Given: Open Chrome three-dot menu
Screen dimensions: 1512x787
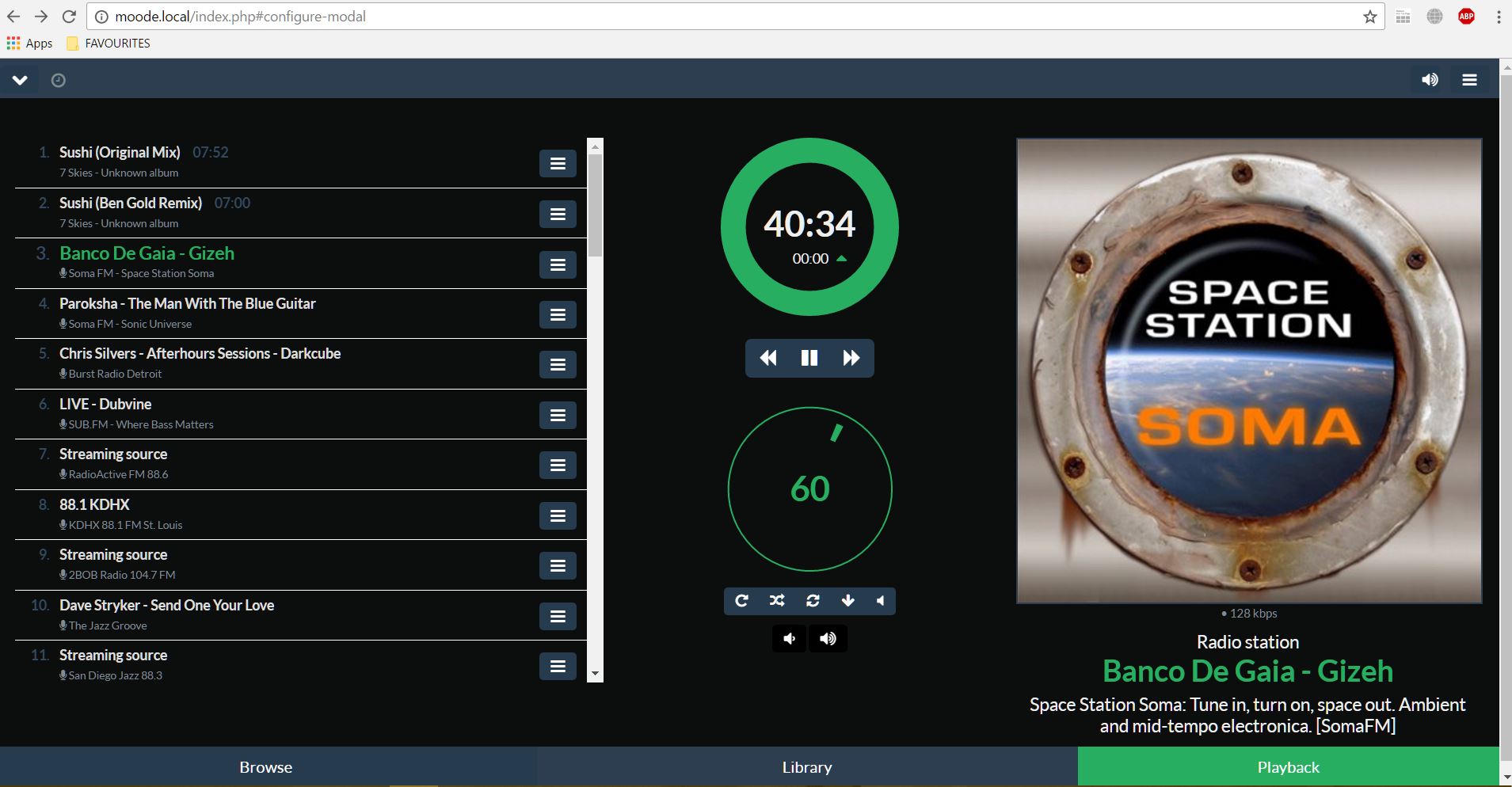Looking at the screenshot, I should pos(1499,17).
